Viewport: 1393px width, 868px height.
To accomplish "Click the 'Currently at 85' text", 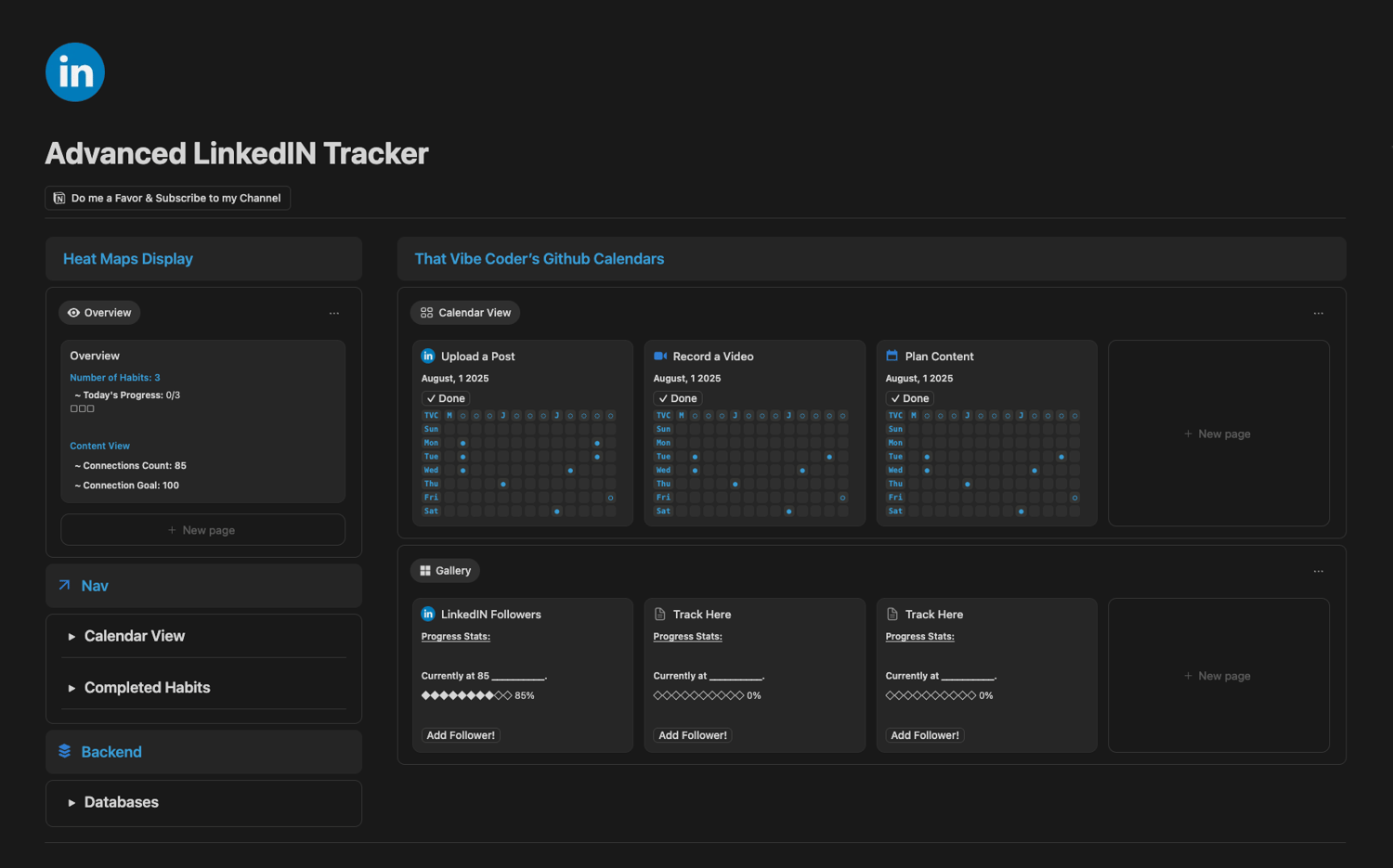I will point(455,676).
